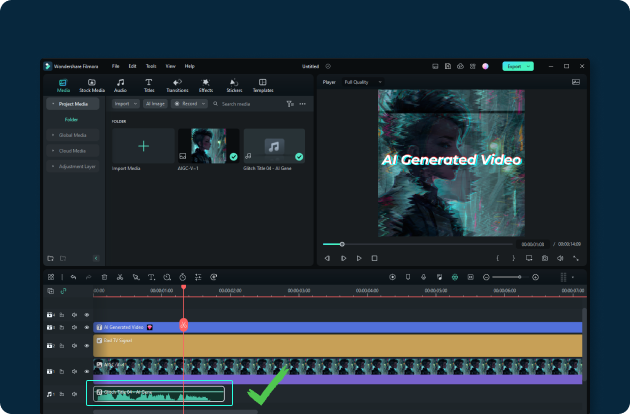Click the undo icon in timeline toolbar
This screenshot has width=630, height=414.
point(73,277)
